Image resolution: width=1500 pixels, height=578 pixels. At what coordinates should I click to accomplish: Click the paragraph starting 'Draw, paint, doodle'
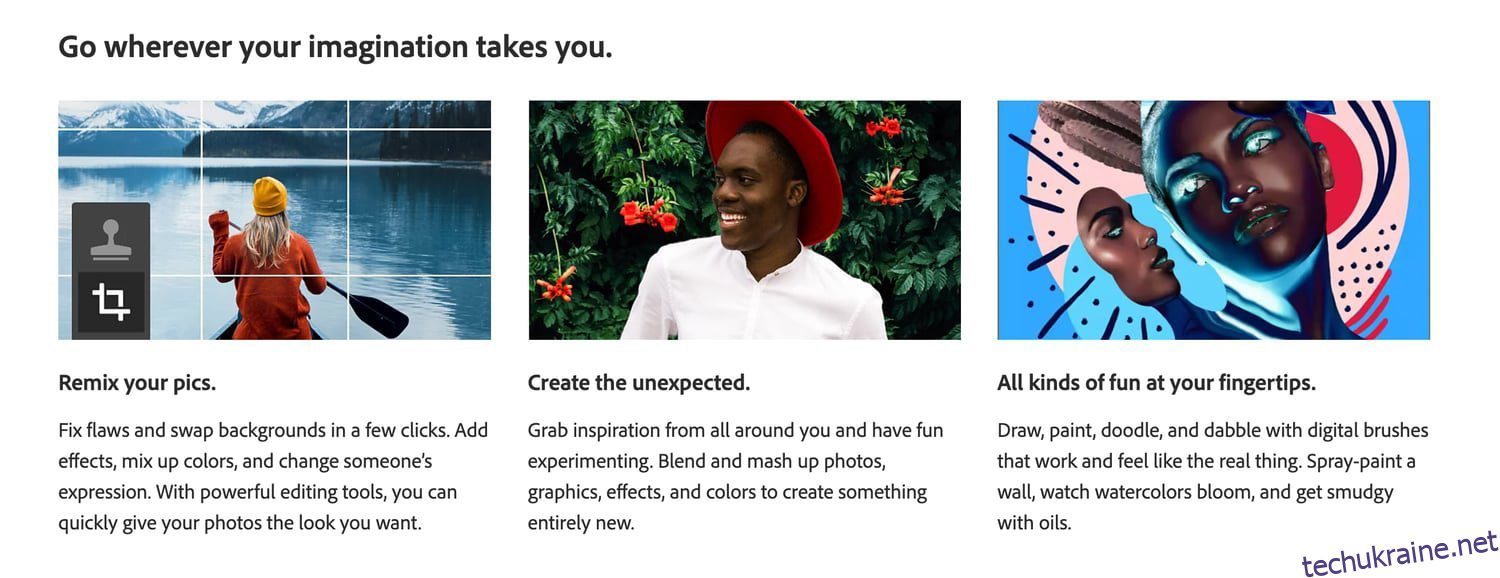tap(1213, 476)
